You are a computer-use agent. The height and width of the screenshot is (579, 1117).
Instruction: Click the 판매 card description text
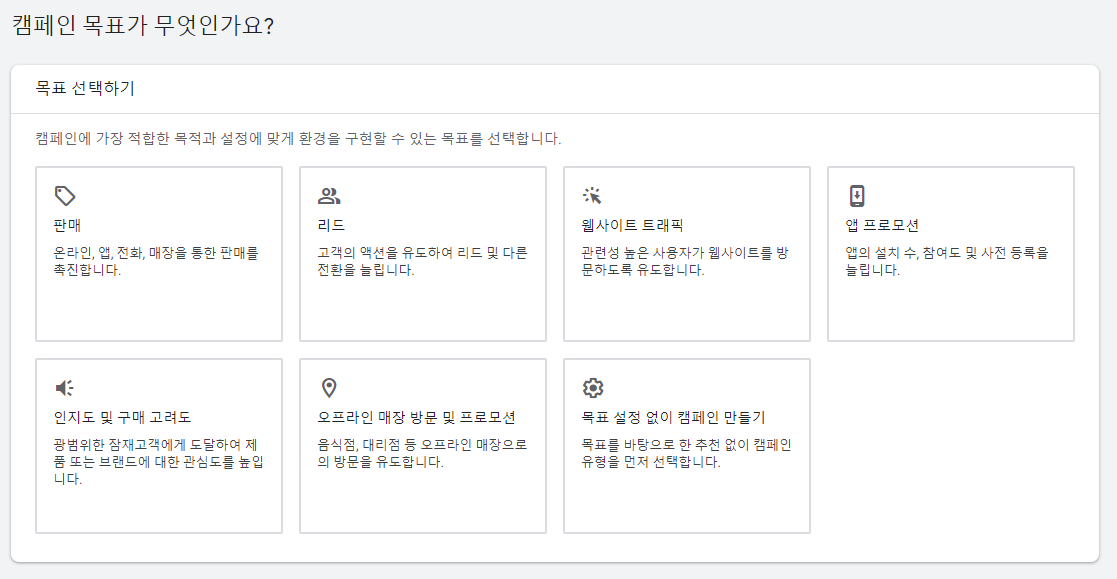coord(156,261)
